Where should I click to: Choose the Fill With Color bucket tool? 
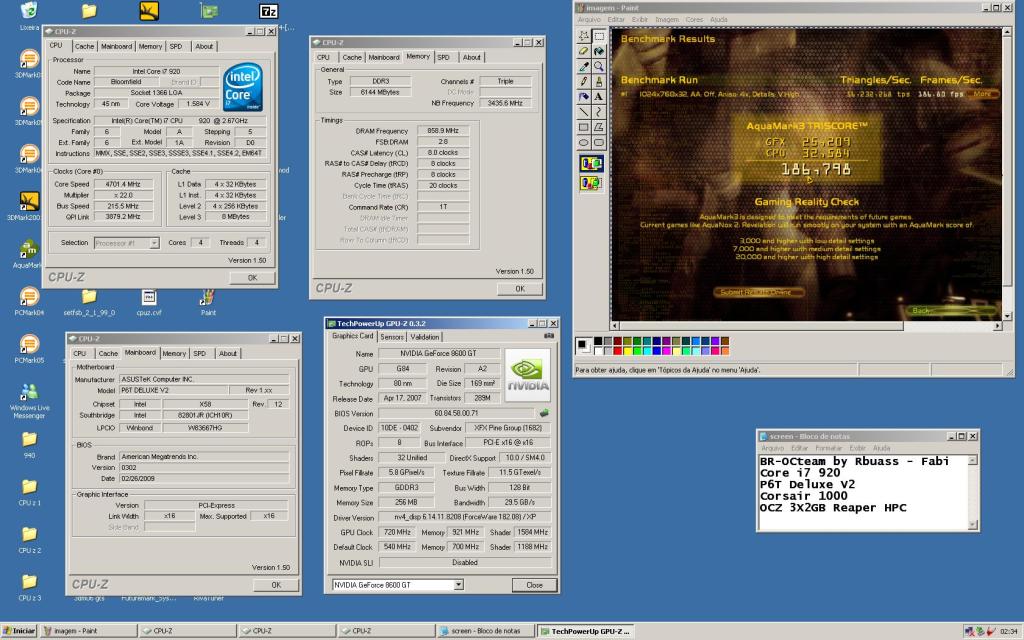pyautogui.click(x=599, y=51)
